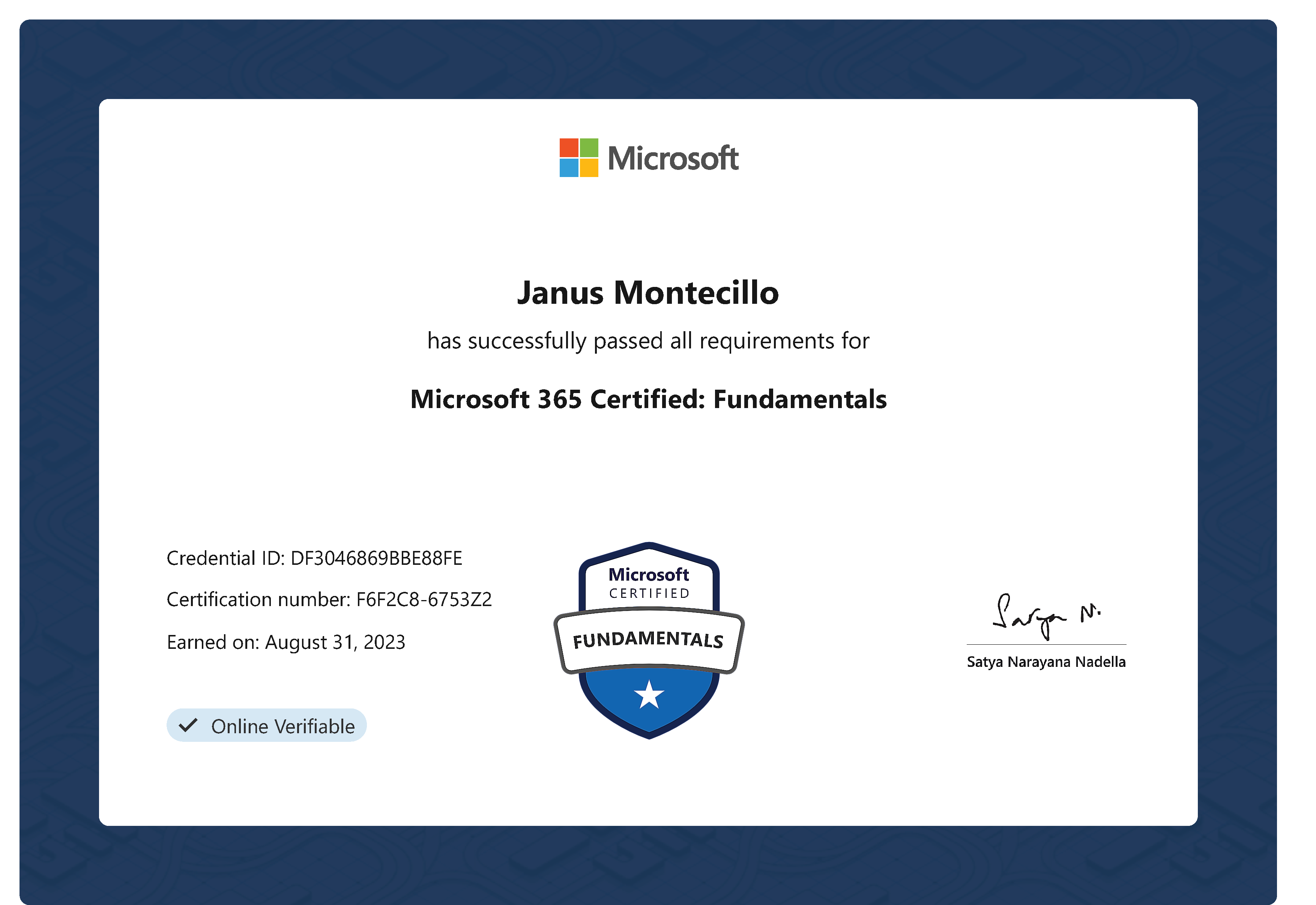Click the yellow square of Microsoft logo
This screenshot has width=1316, height=905.
pos(589,168)
